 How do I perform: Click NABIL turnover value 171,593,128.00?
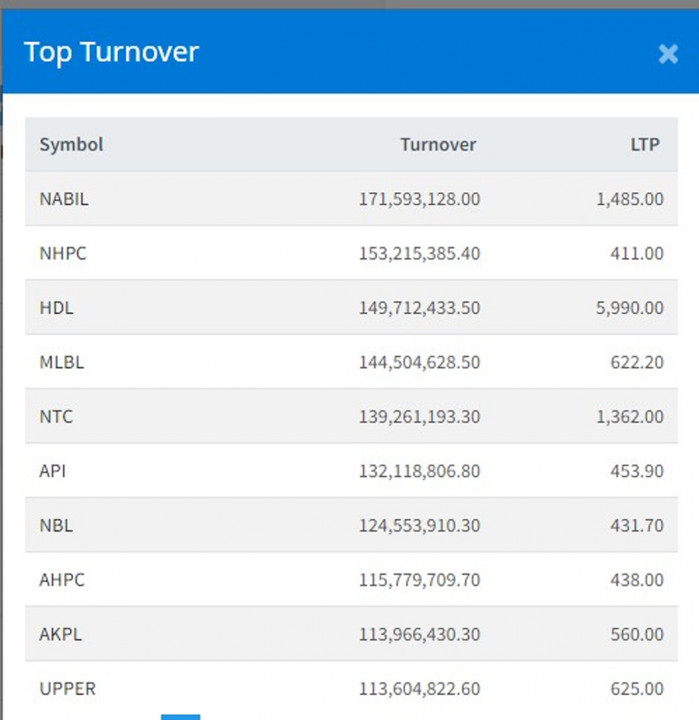coord(419,199)
